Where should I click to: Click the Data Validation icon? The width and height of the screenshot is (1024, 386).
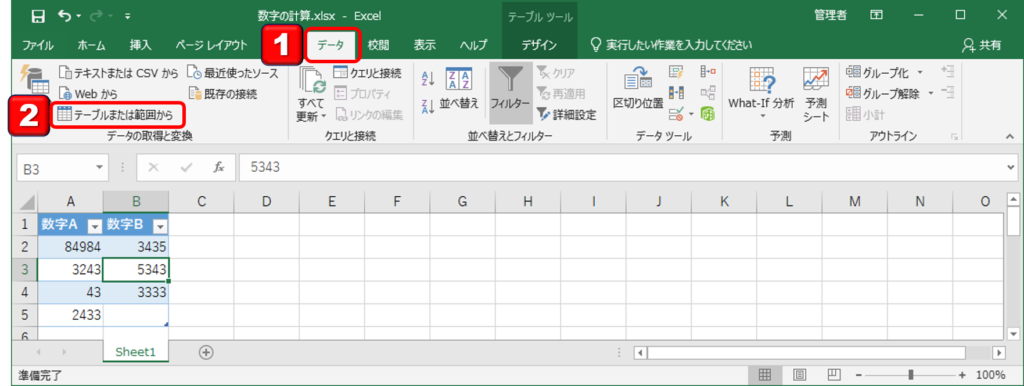pyautogui.click(x=675, y=115)
